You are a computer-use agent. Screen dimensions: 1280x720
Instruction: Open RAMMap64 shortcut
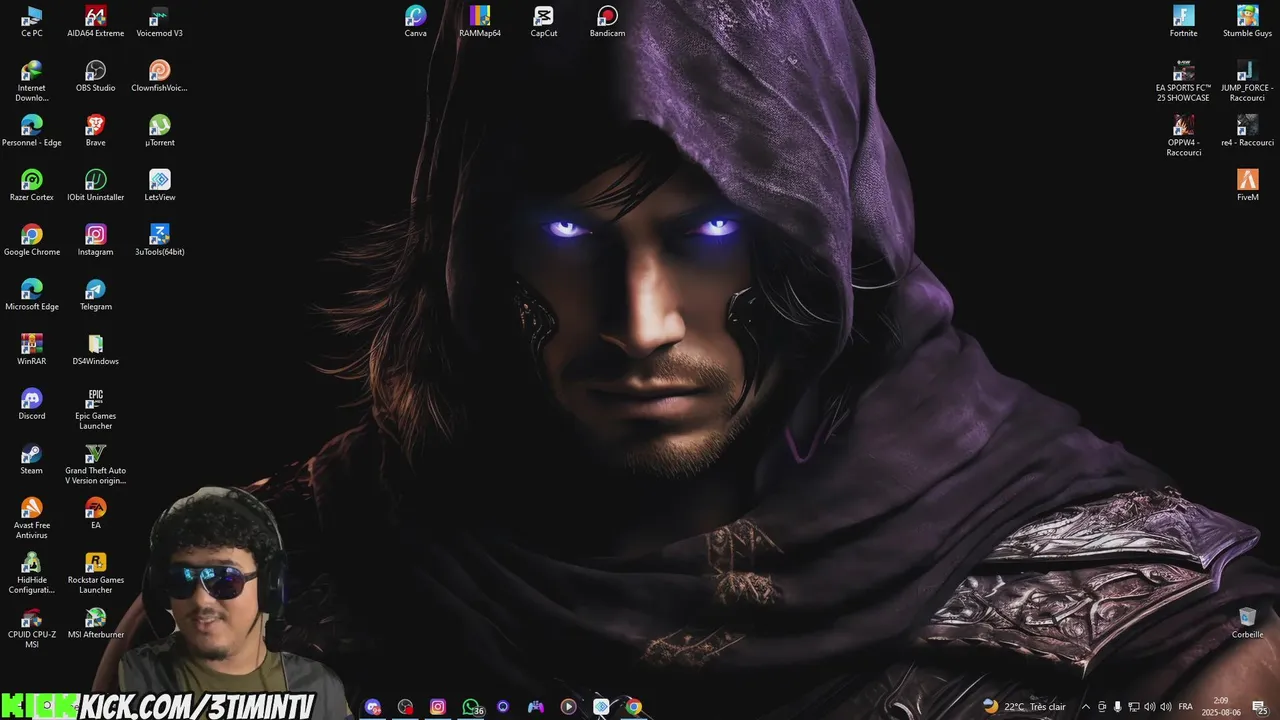(x=480, y=21)
